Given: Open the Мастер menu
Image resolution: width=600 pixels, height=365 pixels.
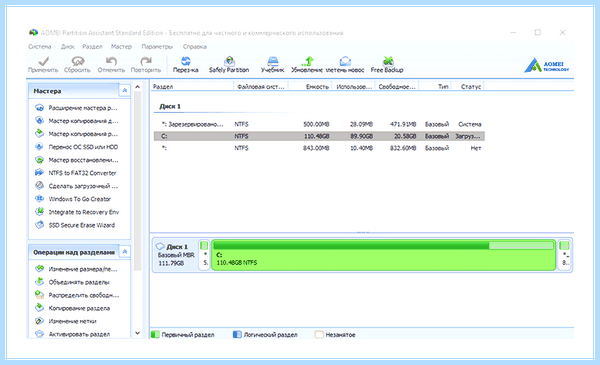Looking at the screenshot, I should 121,47.
